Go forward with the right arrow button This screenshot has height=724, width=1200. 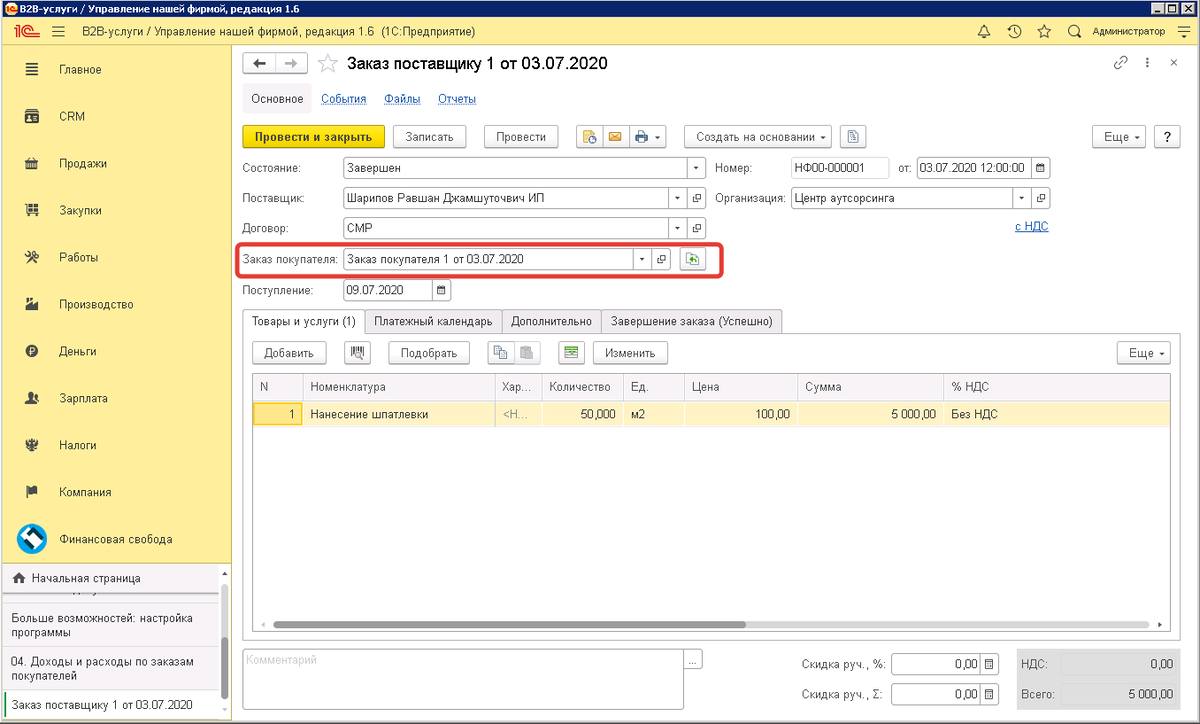coord(291,64)
